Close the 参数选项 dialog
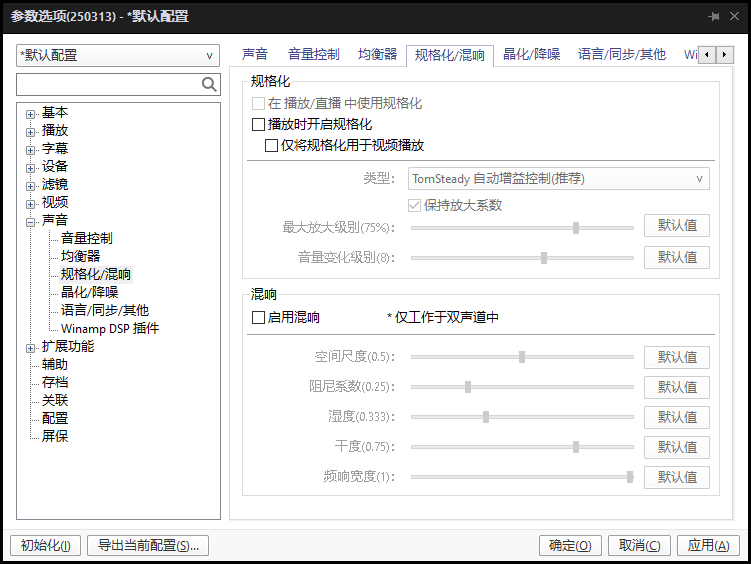751x564 pixels. pyautogui.click(x=734, y=16)
